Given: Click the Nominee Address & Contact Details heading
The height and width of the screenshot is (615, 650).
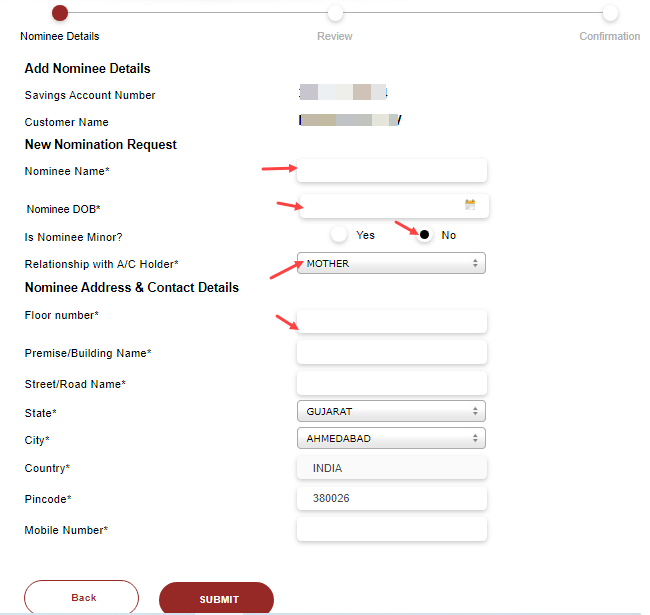Looking at the screenshot, I should pyautogui.click(x=132, y=287).
